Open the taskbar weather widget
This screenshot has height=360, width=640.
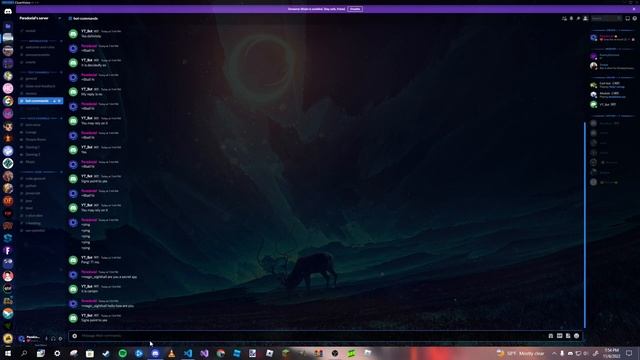click(x=520, y=353)
